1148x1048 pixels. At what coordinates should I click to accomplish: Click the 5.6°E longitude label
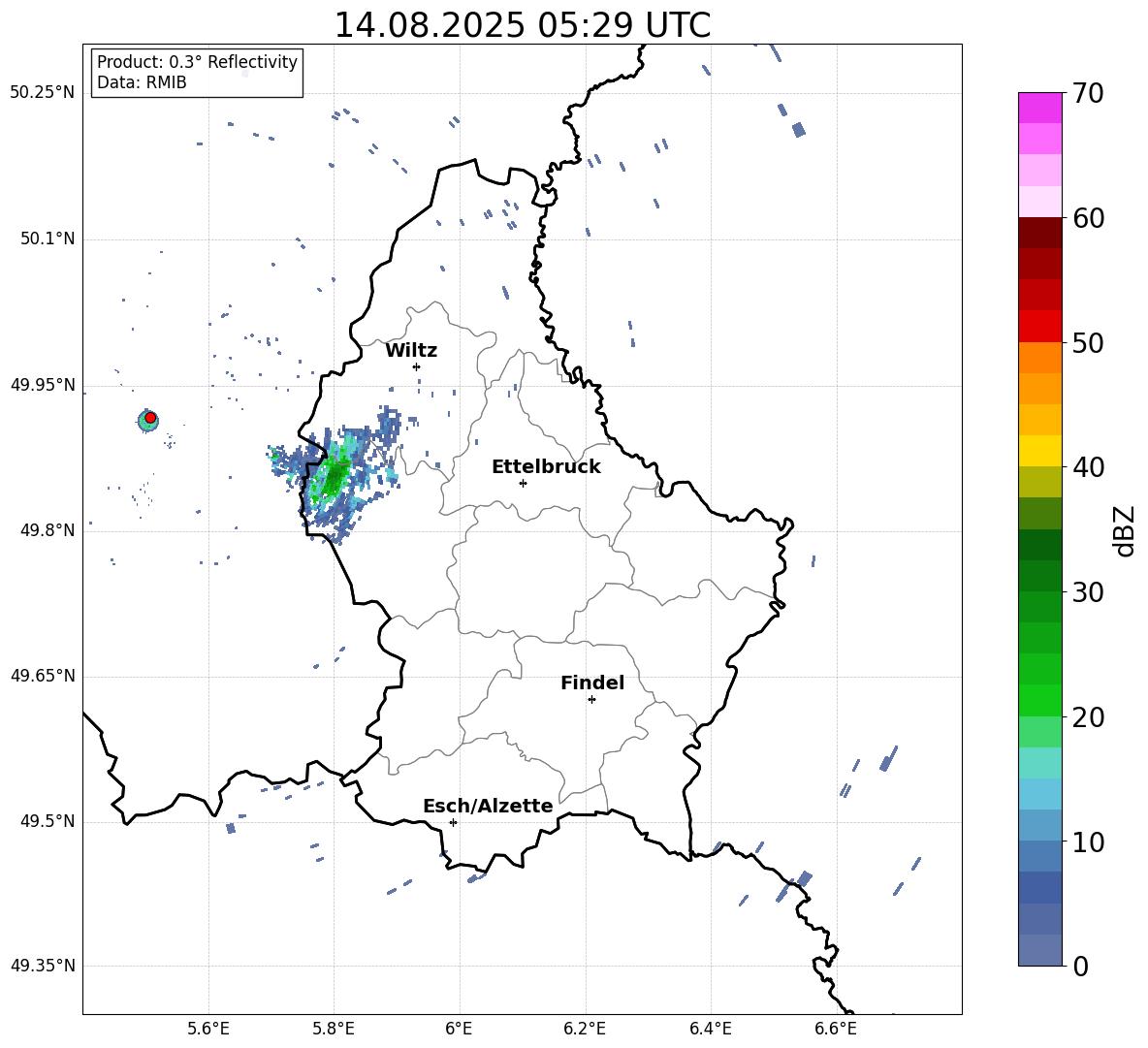[208, 1029]
